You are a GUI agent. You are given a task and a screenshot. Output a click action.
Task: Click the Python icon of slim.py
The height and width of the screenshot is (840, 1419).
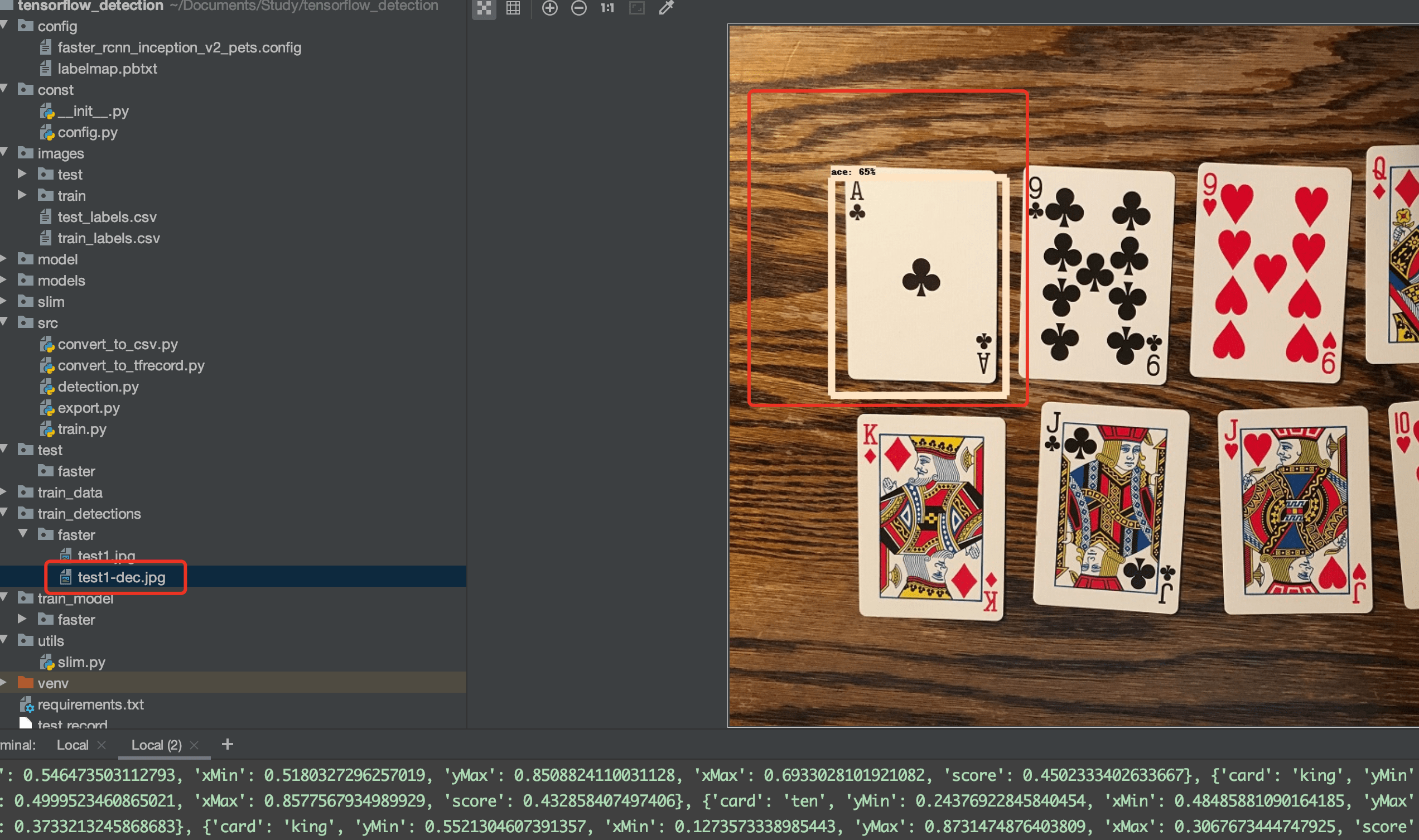(x=47, y=662)
